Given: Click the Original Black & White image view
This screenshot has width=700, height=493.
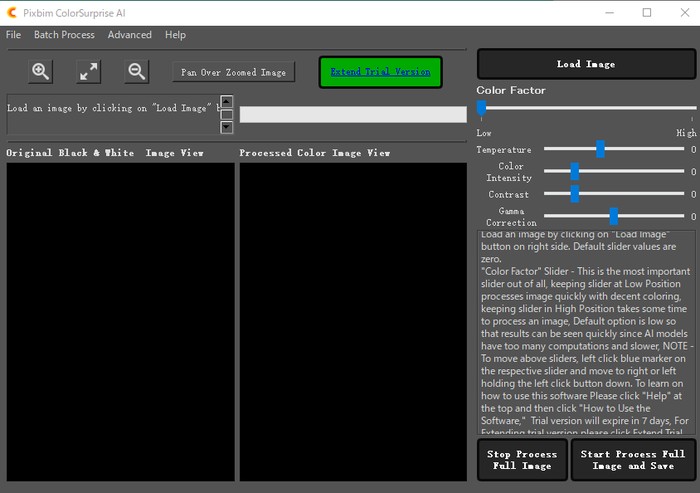Looking at the screenshot, I should [x=121, y=322].
